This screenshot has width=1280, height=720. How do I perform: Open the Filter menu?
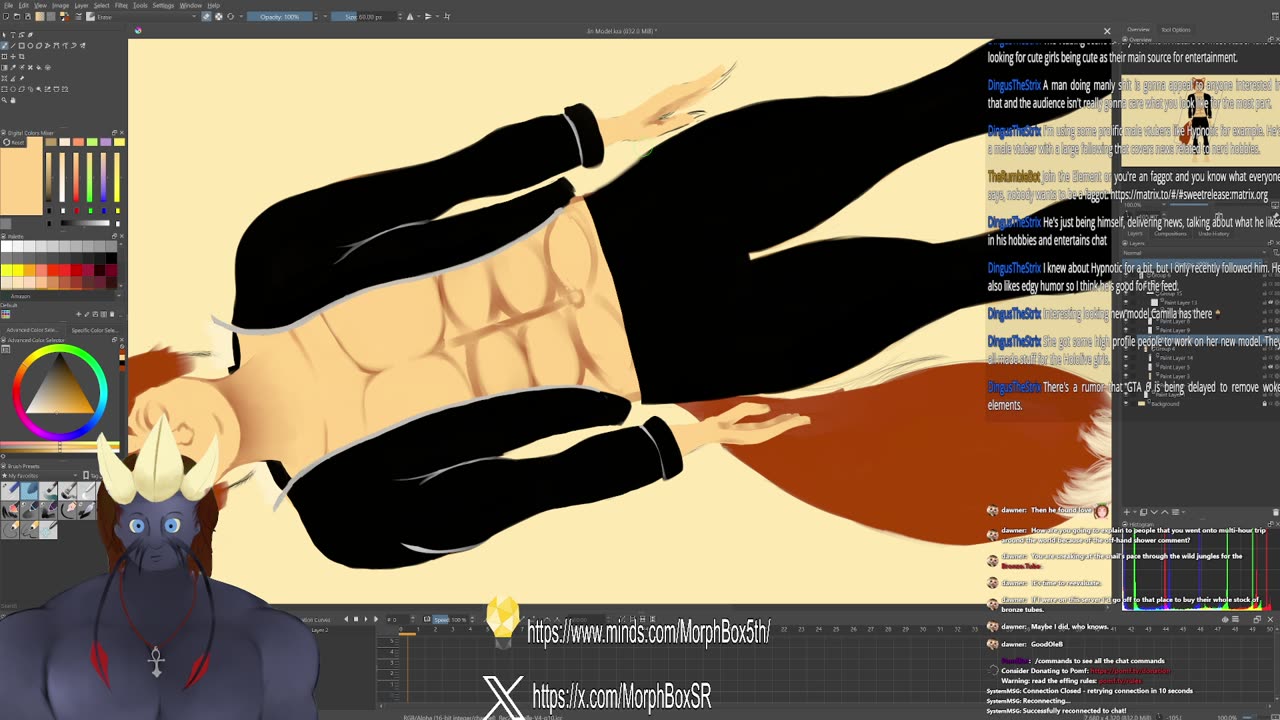(x=121, y=5)
